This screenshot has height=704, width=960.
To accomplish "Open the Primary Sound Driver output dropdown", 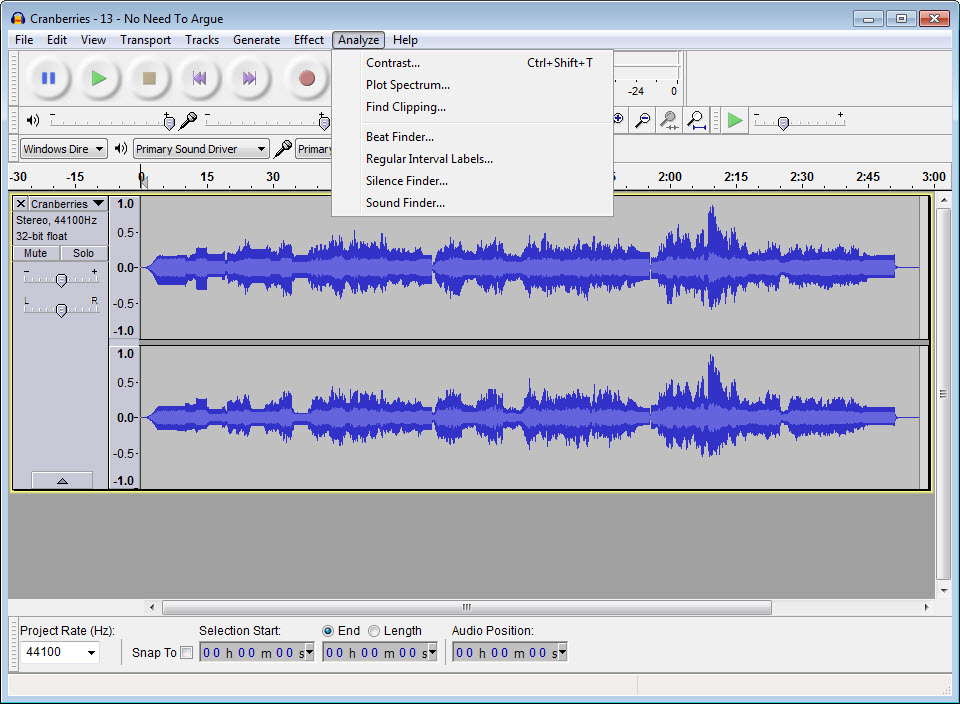I will [x=201, y=149].
